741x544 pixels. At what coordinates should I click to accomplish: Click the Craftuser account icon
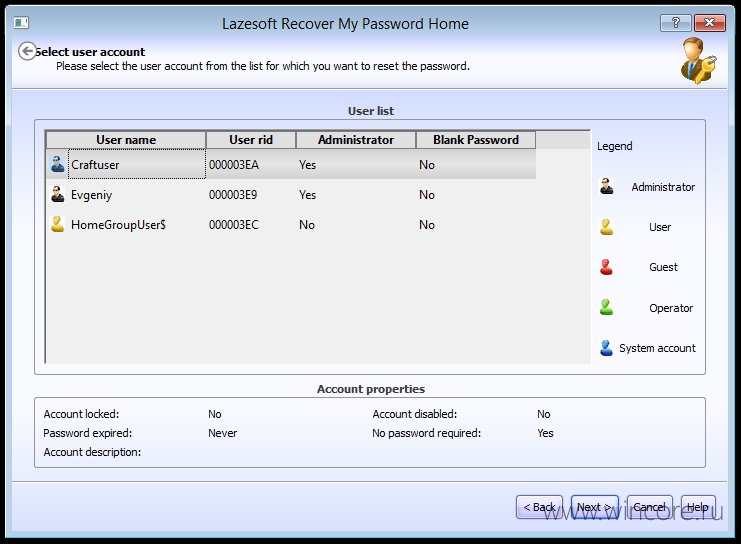coord(58,164)
